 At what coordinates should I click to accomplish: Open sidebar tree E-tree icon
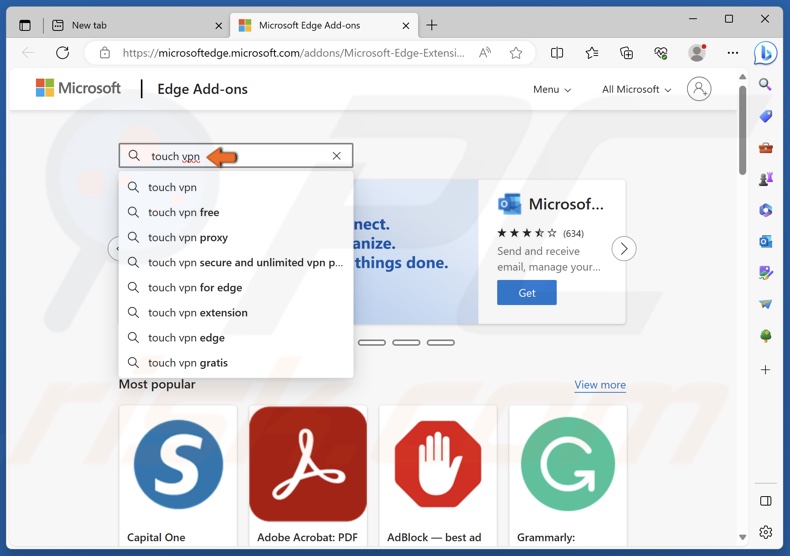765,335
